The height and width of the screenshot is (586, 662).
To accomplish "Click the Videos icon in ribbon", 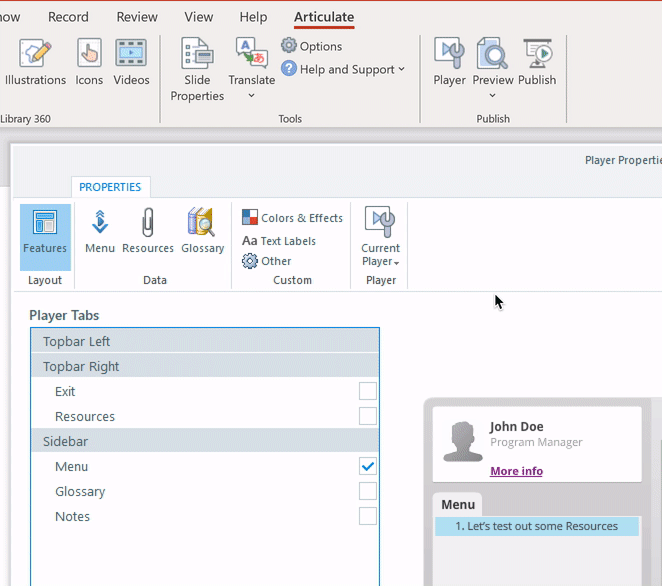I will point(131,62).
